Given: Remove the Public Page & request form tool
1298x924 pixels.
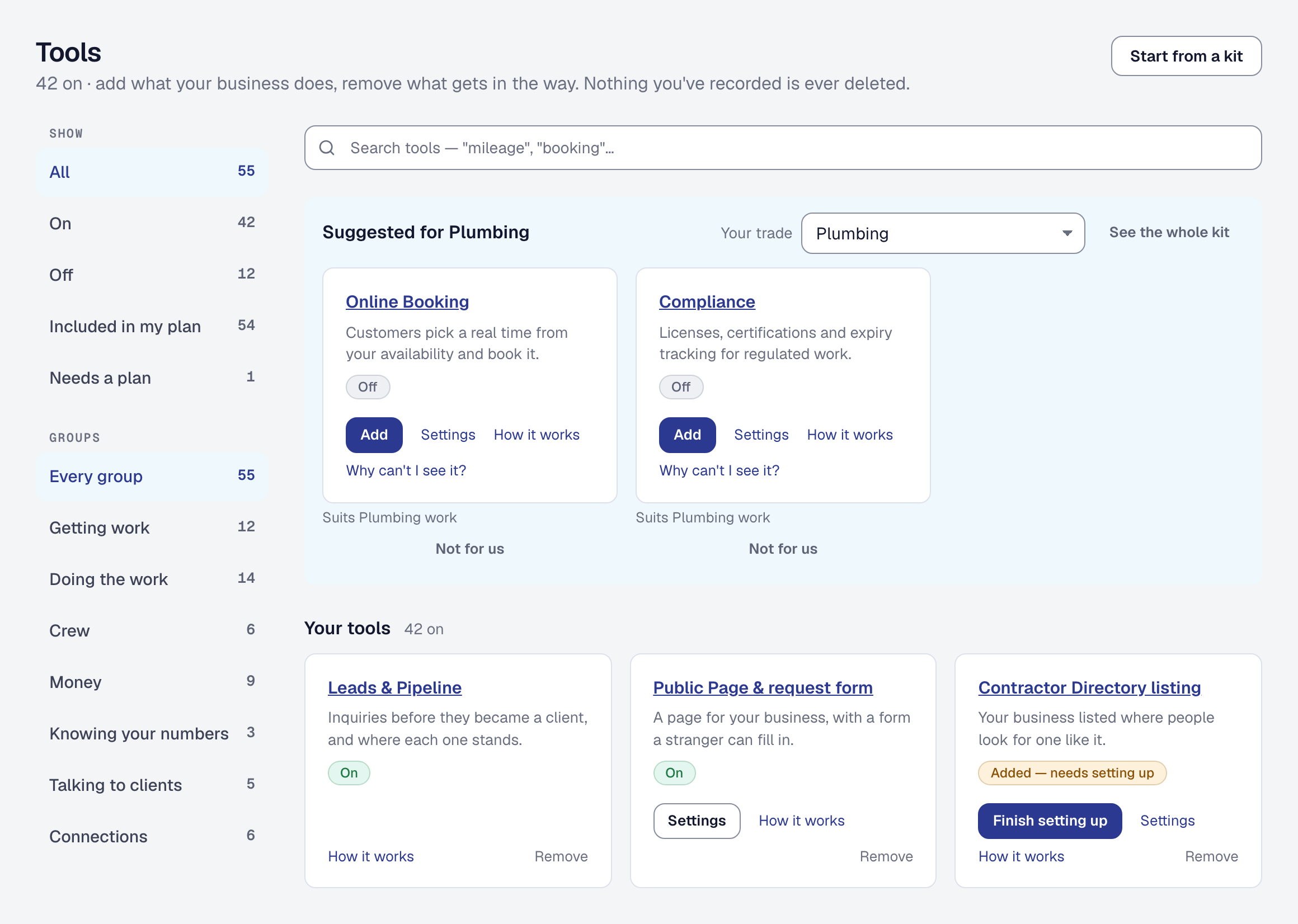Looking at the screenshot, I should (886, 856).
